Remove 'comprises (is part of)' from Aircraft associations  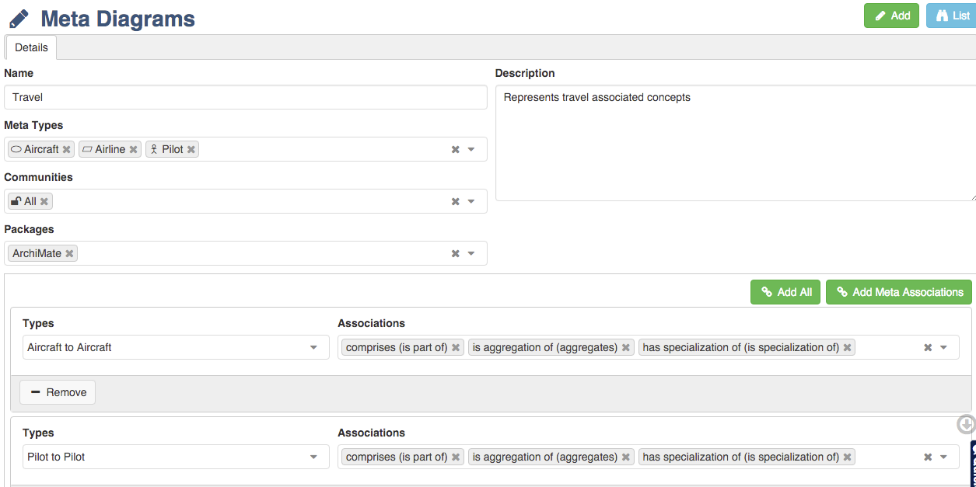tap(456, 347)
